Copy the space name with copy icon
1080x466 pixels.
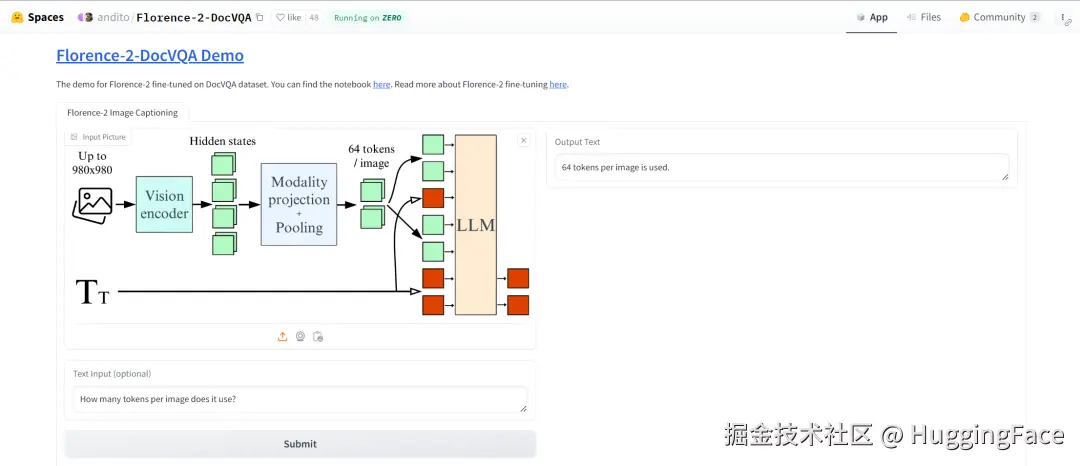260,17
